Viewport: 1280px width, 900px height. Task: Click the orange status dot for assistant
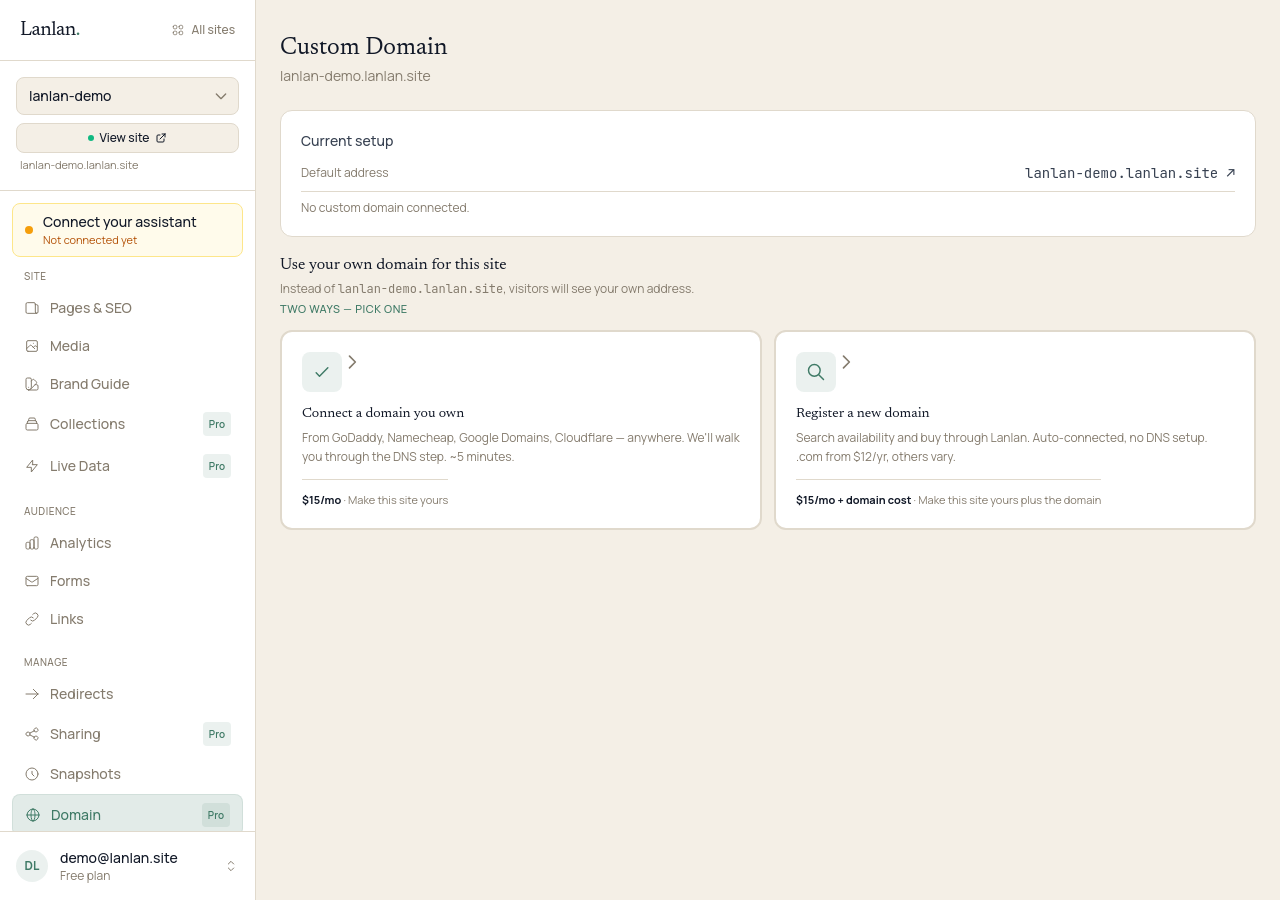coord(29,230)
